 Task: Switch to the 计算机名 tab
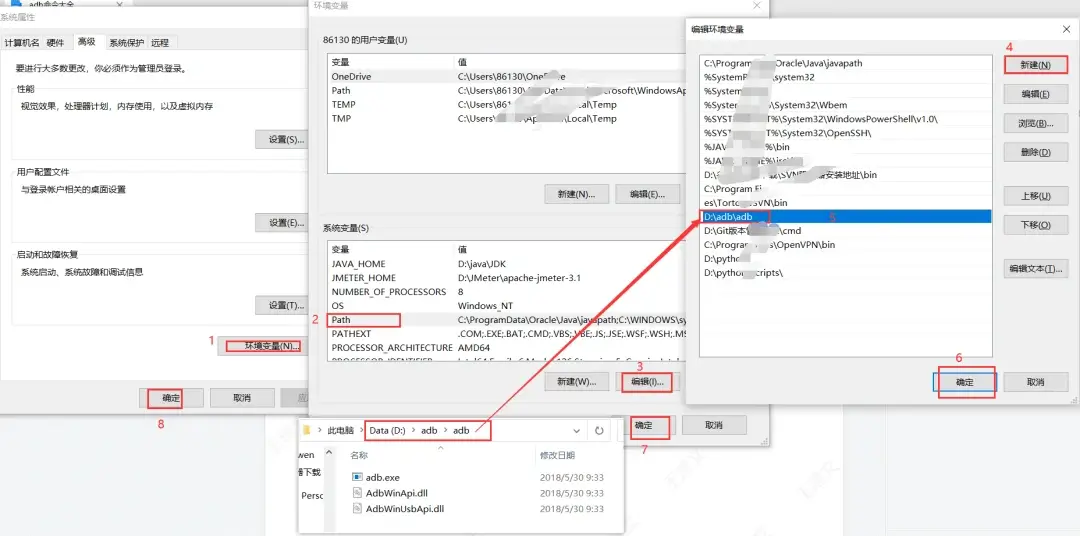[x=22, y=43]
